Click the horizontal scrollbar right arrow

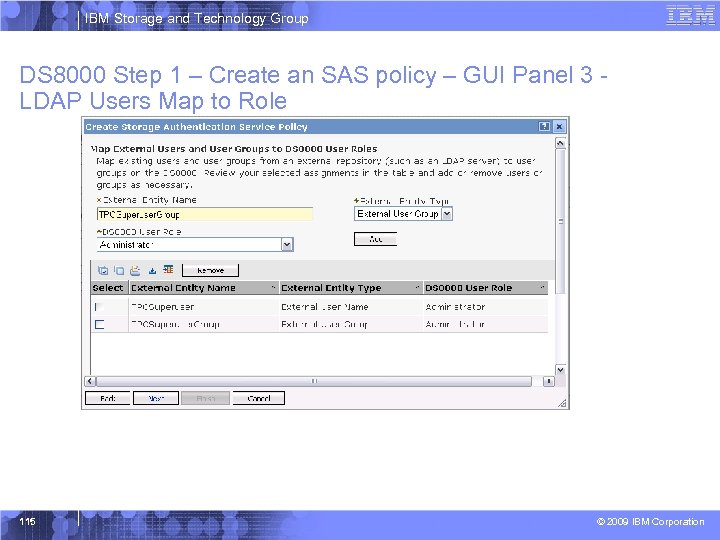548,381
